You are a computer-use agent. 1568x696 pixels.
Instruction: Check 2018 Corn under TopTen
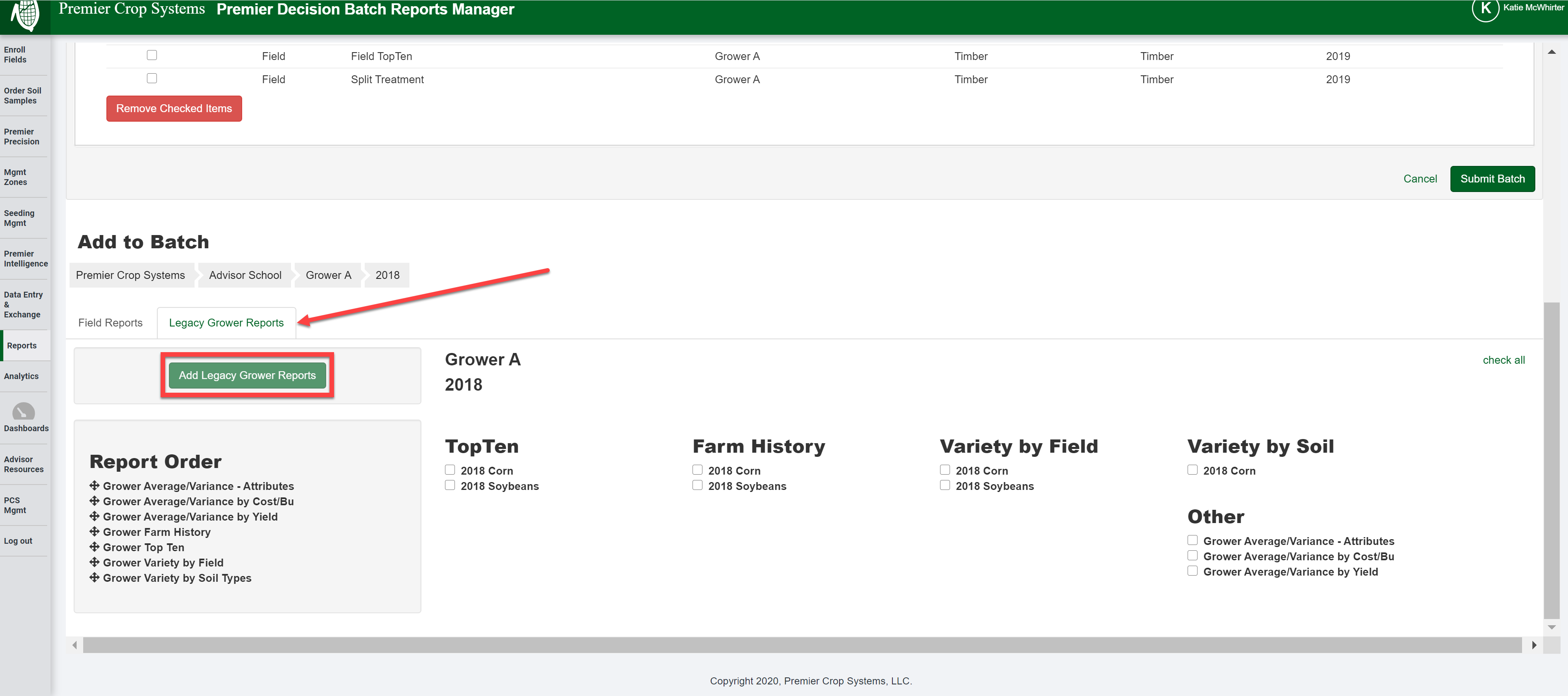[450, 469]
